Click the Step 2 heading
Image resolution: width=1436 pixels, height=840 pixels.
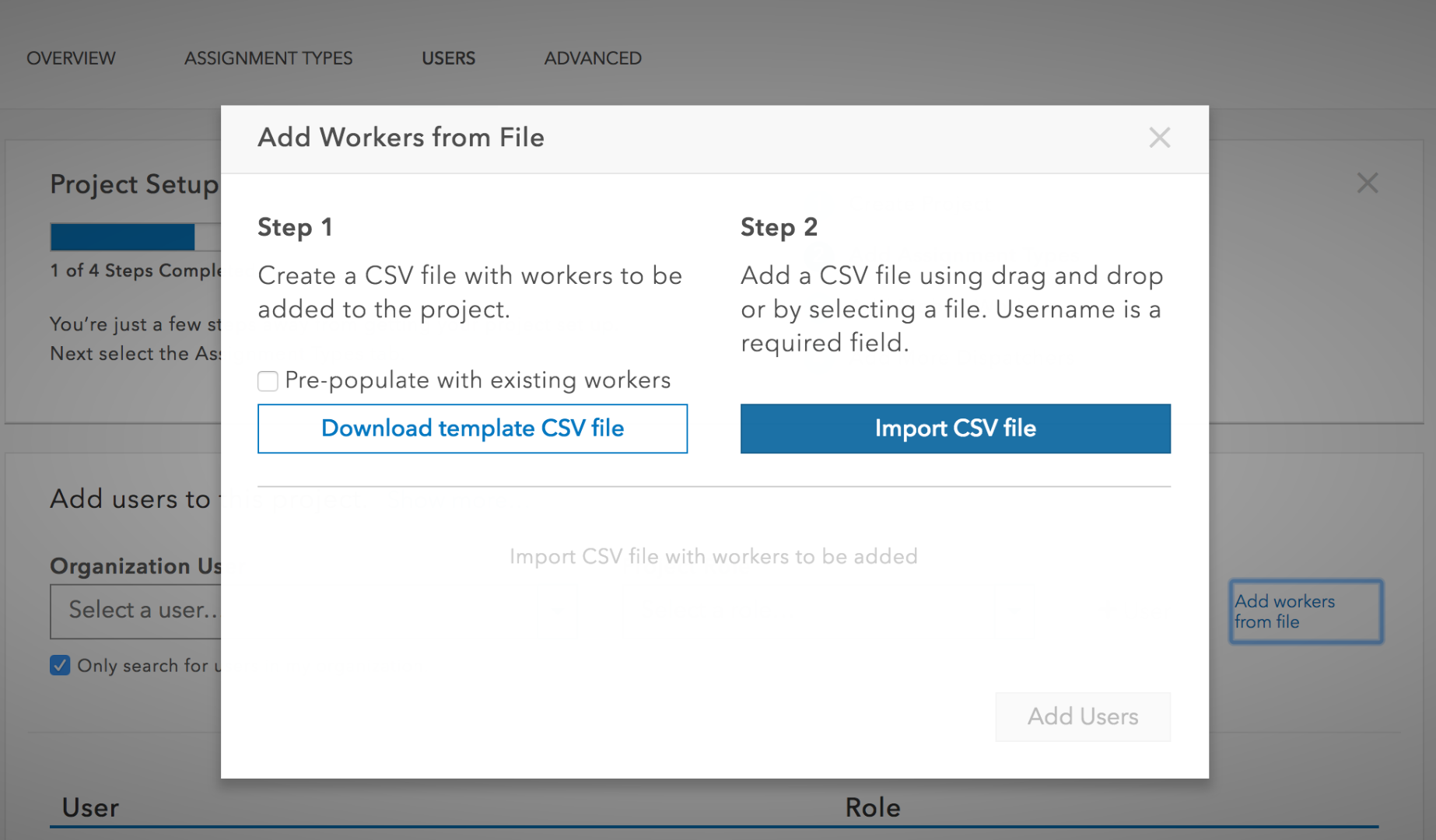779,227
